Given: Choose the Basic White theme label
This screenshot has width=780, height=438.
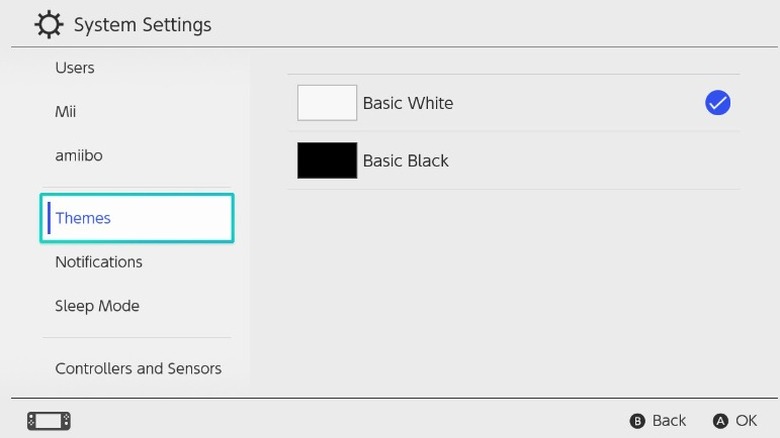Looking at the screenshot, I should 408,103.
